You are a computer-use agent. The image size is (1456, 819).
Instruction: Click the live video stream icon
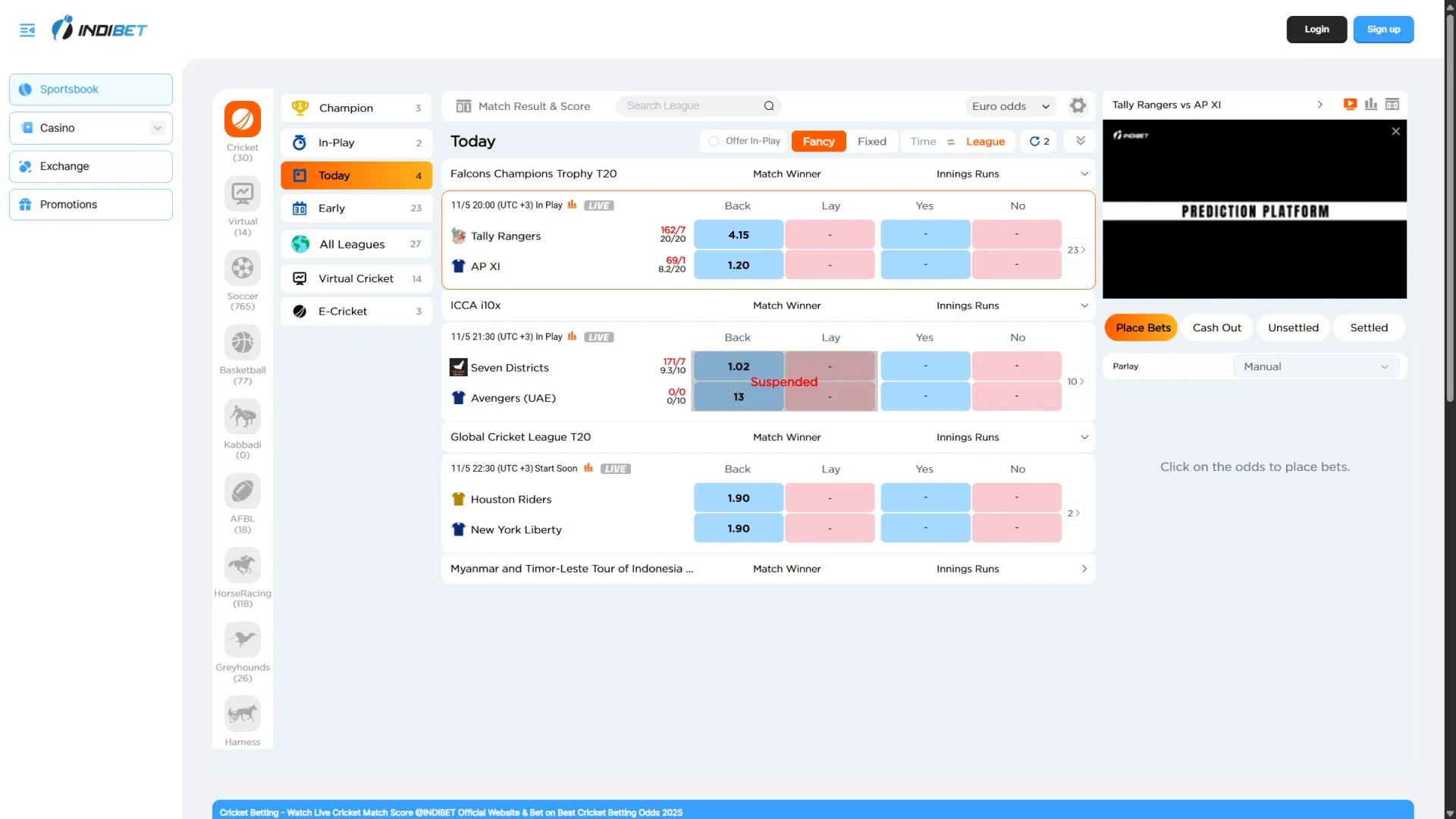tap(1350, 105)
